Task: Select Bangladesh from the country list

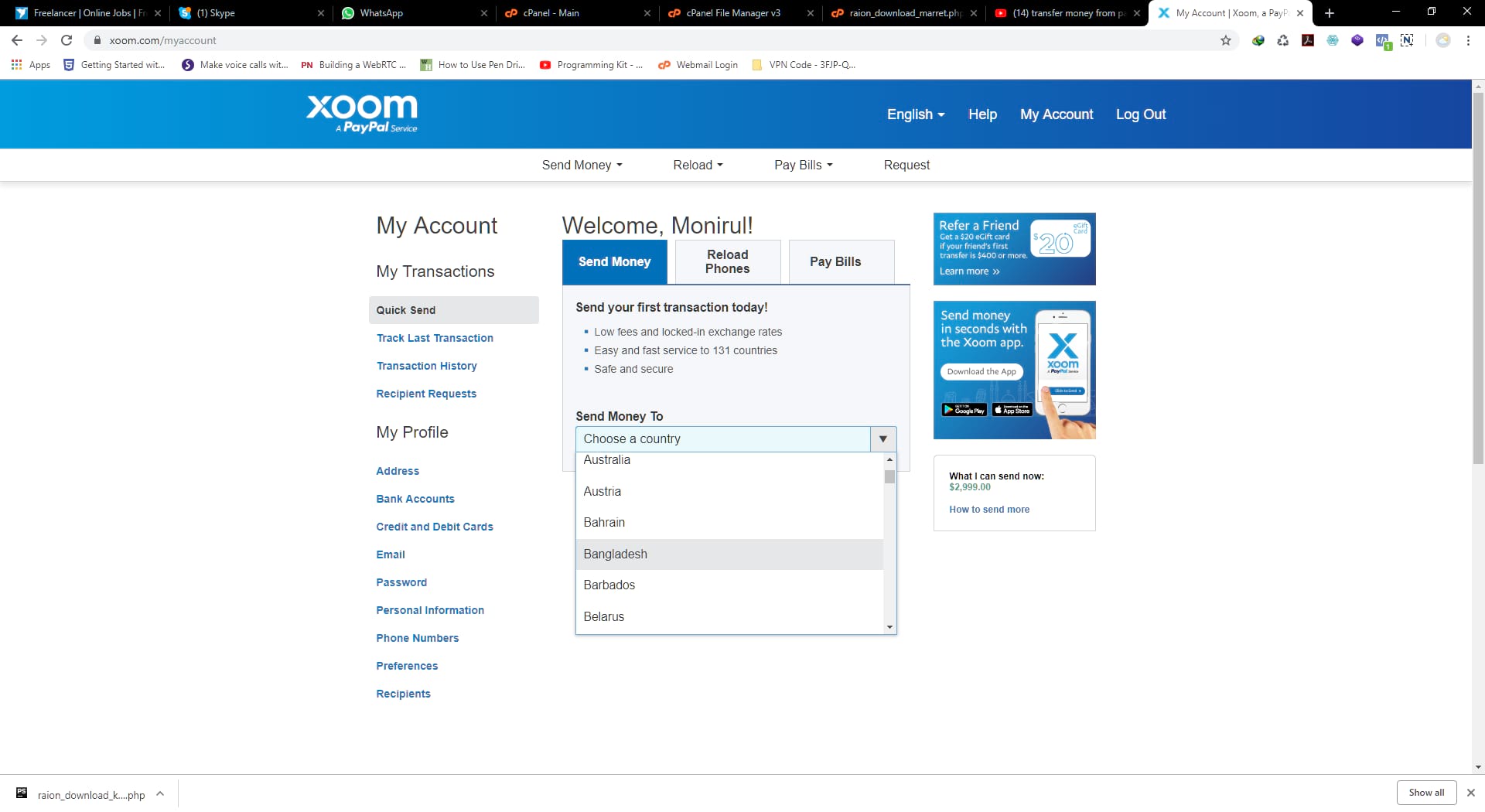Action: [729, 554]
